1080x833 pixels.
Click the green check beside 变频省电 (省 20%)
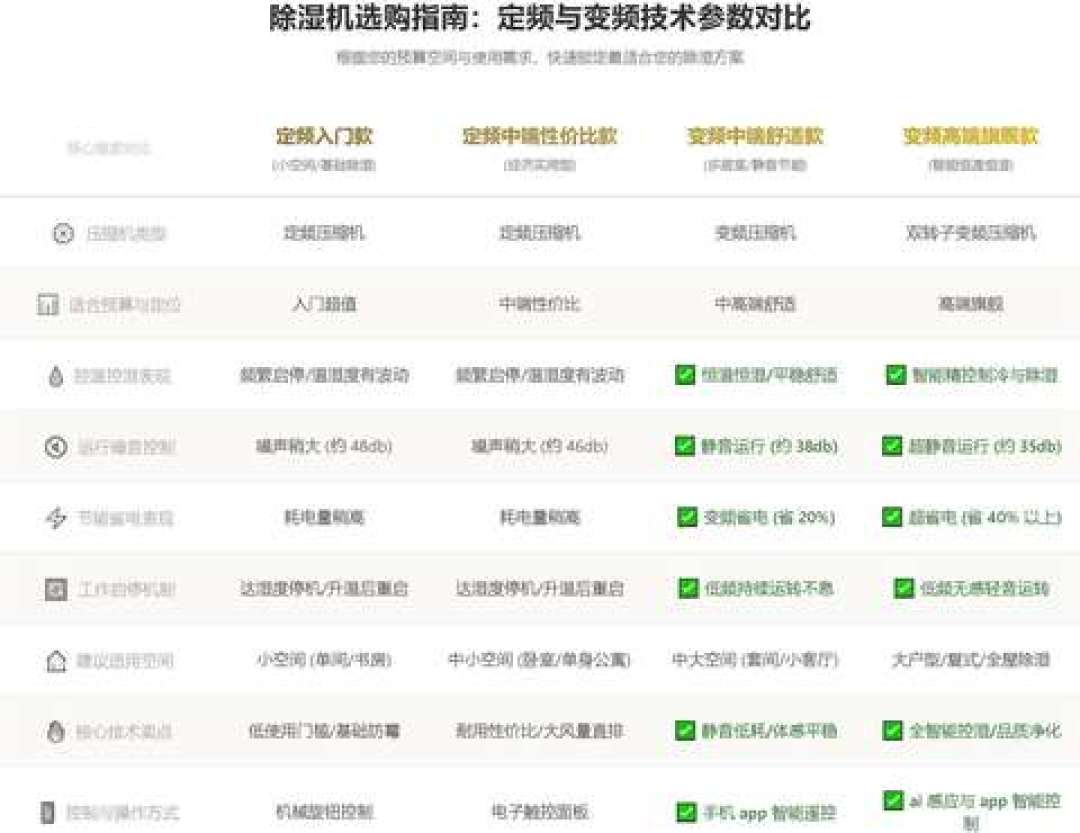click(687, 517)
